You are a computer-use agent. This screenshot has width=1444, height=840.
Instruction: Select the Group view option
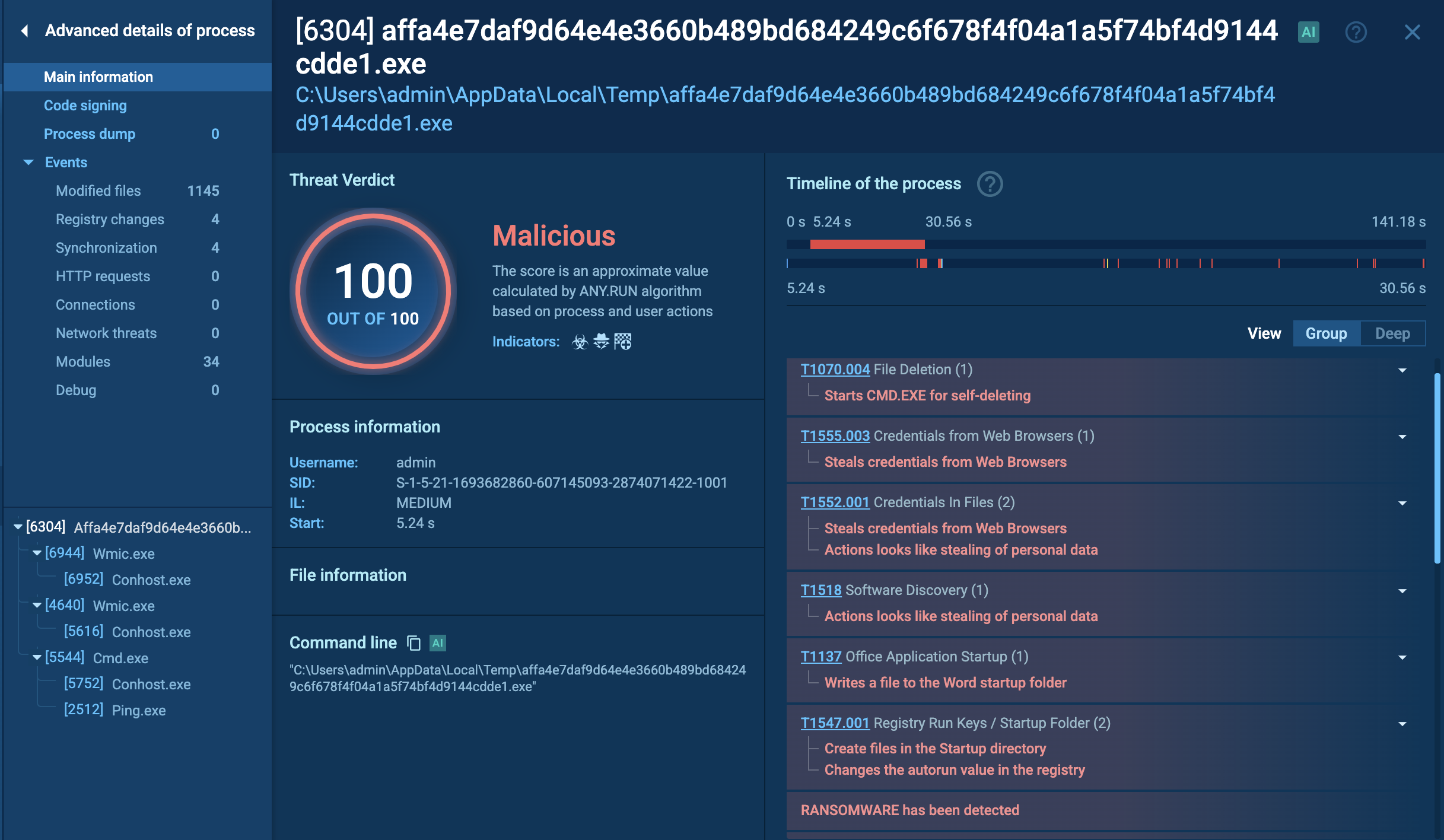point(1326,333)
